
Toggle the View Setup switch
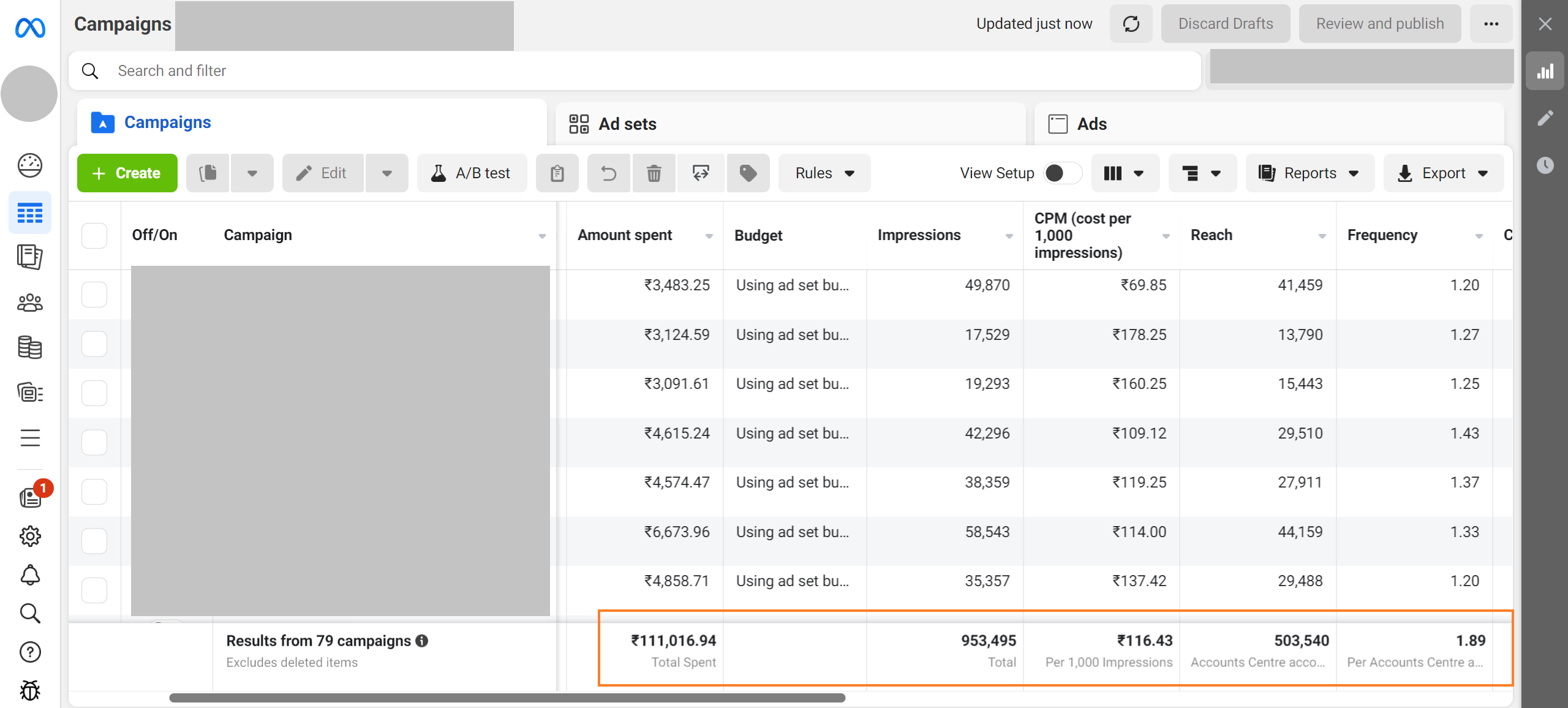(1061, 173)
